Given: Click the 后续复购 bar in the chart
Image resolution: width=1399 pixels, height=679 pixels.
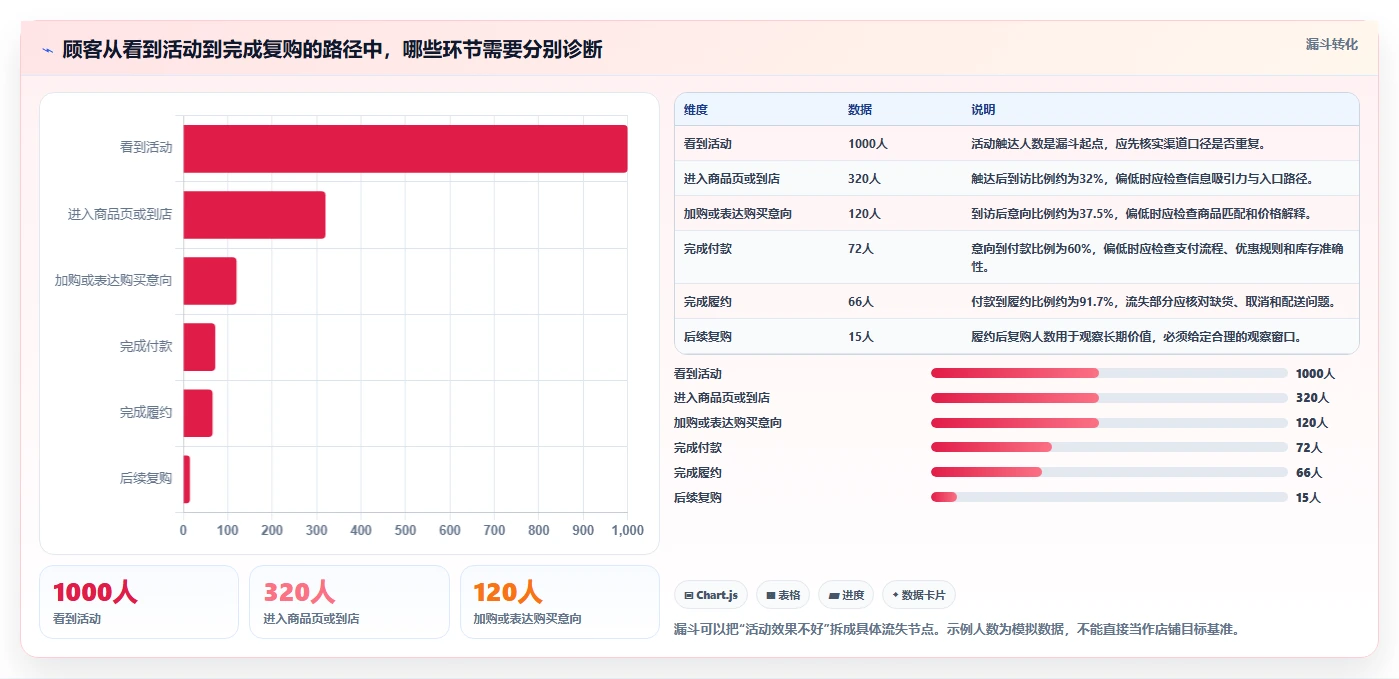Looking at the screenshot, I should coord(186,479).
